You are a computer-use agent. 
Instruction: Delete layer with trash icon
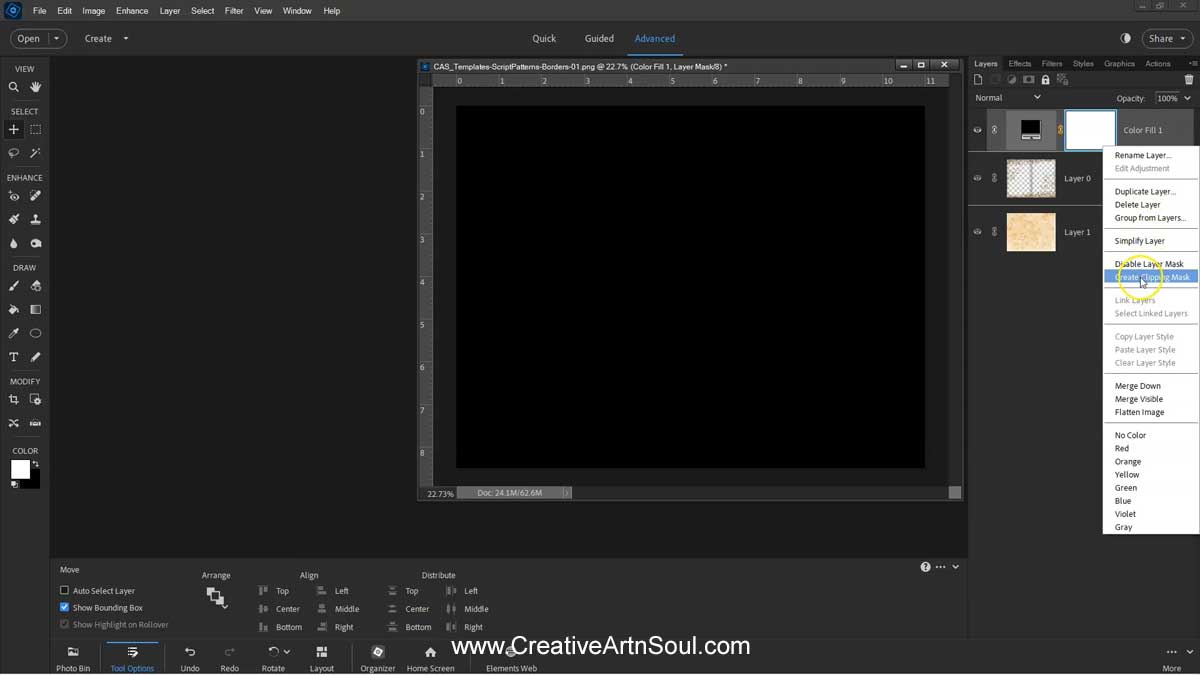1188,80
